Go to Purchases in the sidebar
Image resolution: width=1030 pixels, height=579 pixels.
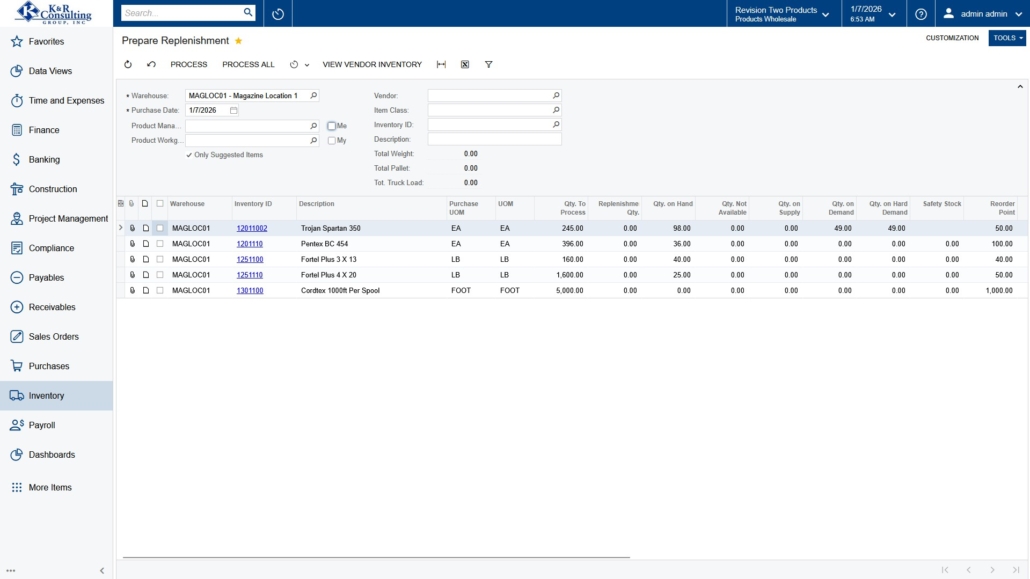point(49,366)
